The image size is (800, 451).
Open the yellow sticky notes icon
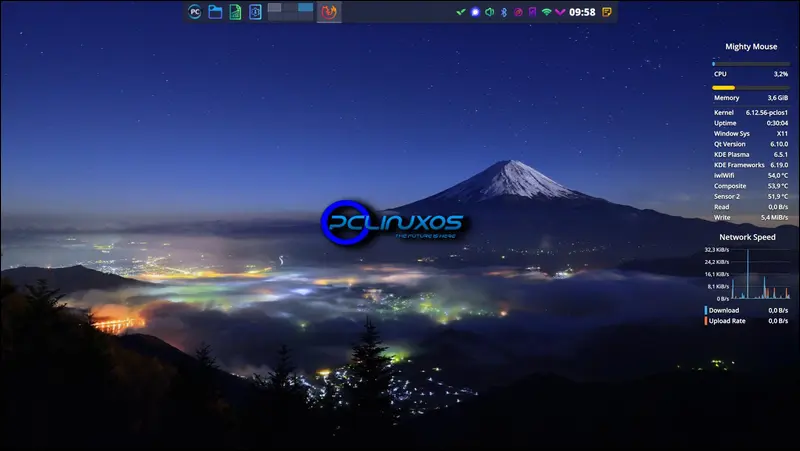coord(607,12)
